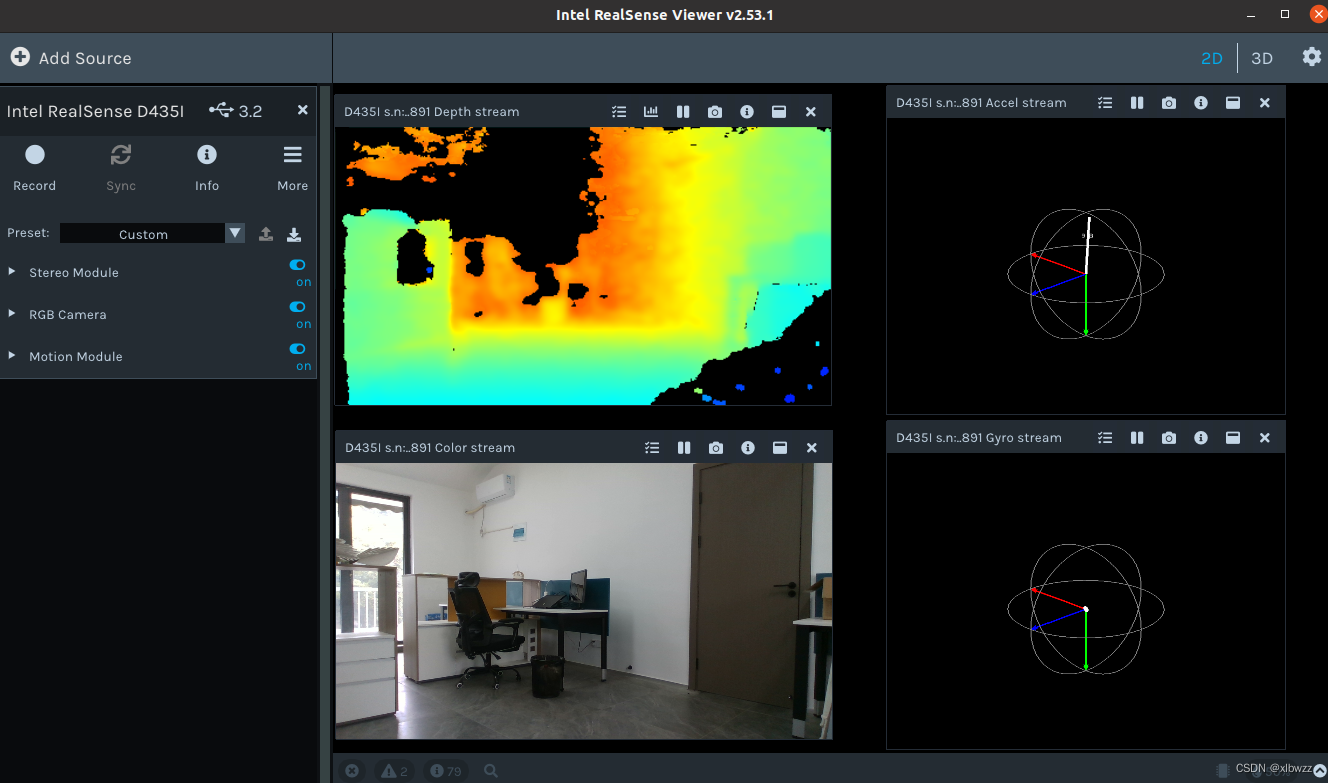Image resolution: width=1328 pixels, height=783 pixels.
Task: Click the color camera room image
Action: tap(584, 601)
